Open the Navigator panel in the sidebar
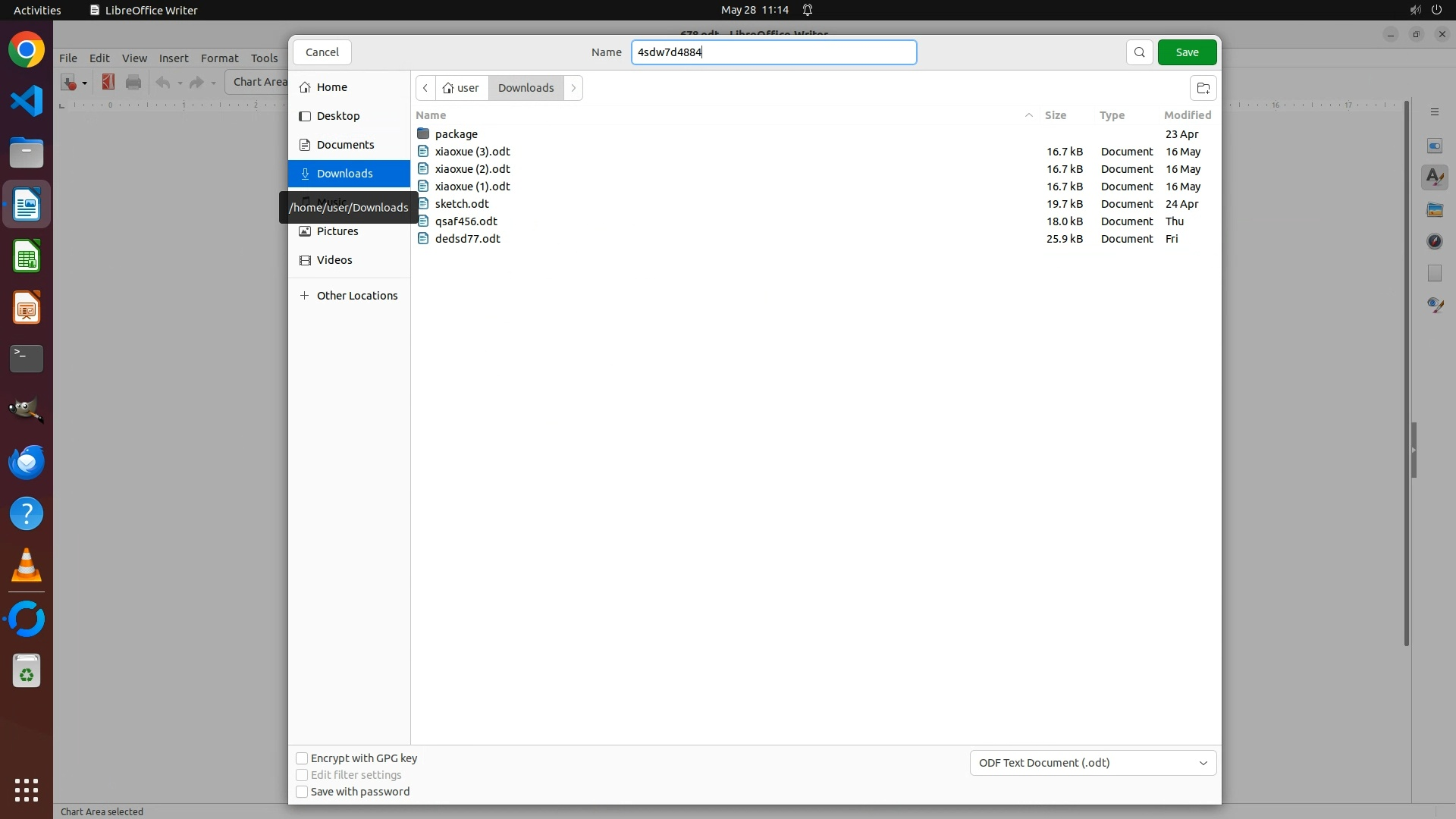Image resolution: width=1456 pixels, height=819 pixels. tap(1434, 242)
